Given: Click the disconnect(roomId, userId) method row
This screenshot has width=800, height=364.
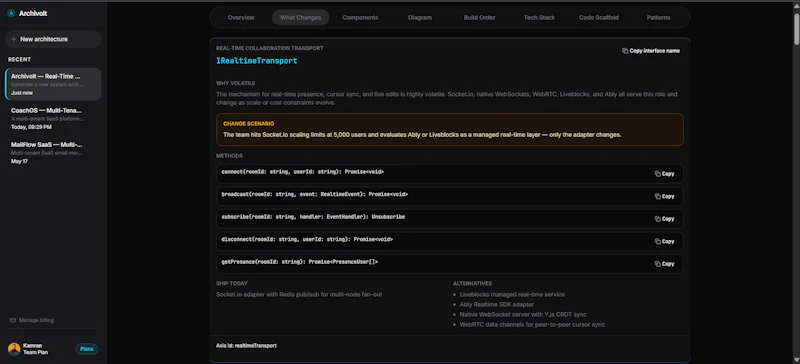Looking at the screenshot, I should 449,241.
